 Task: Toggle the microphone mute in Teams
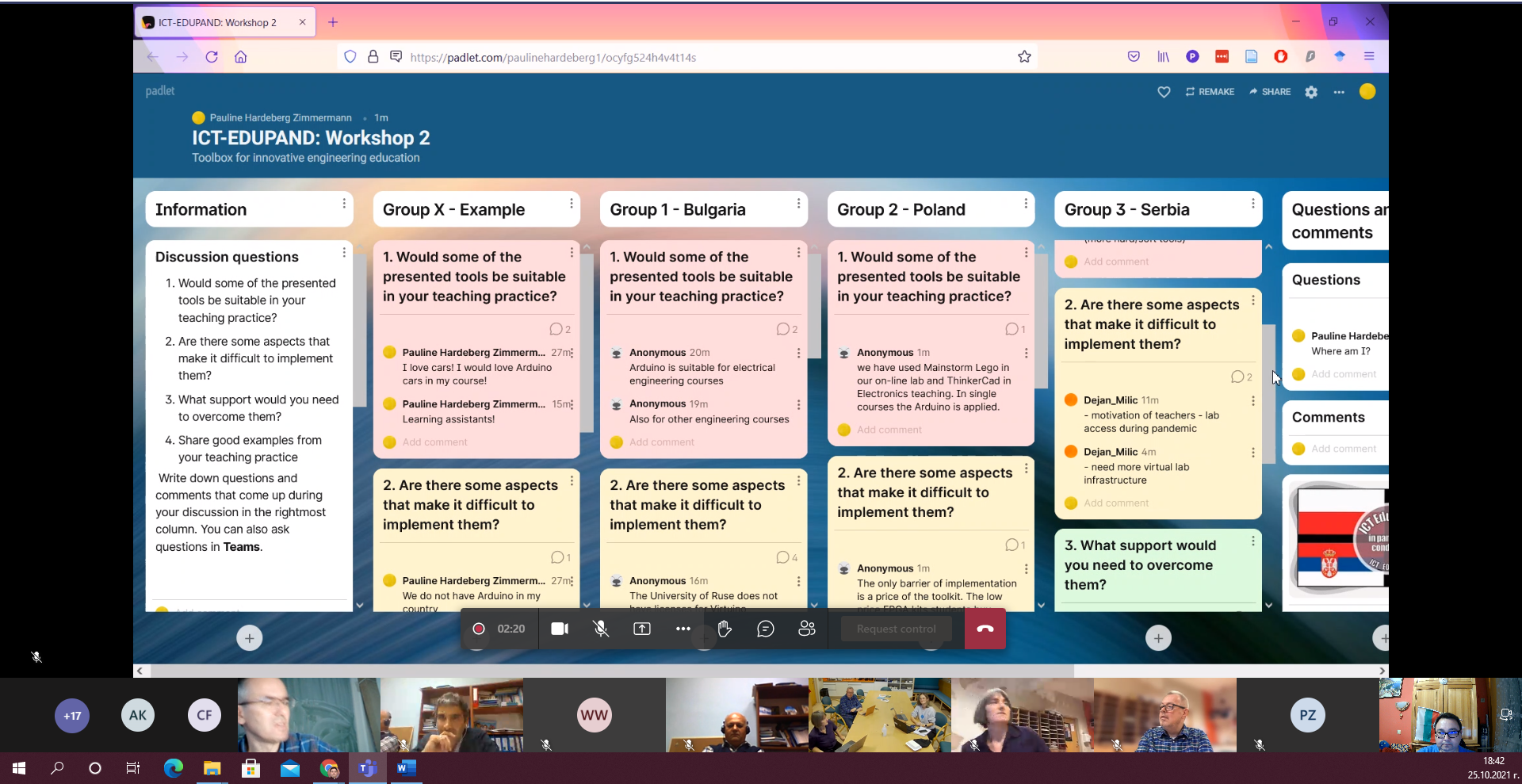pos(601,629)
